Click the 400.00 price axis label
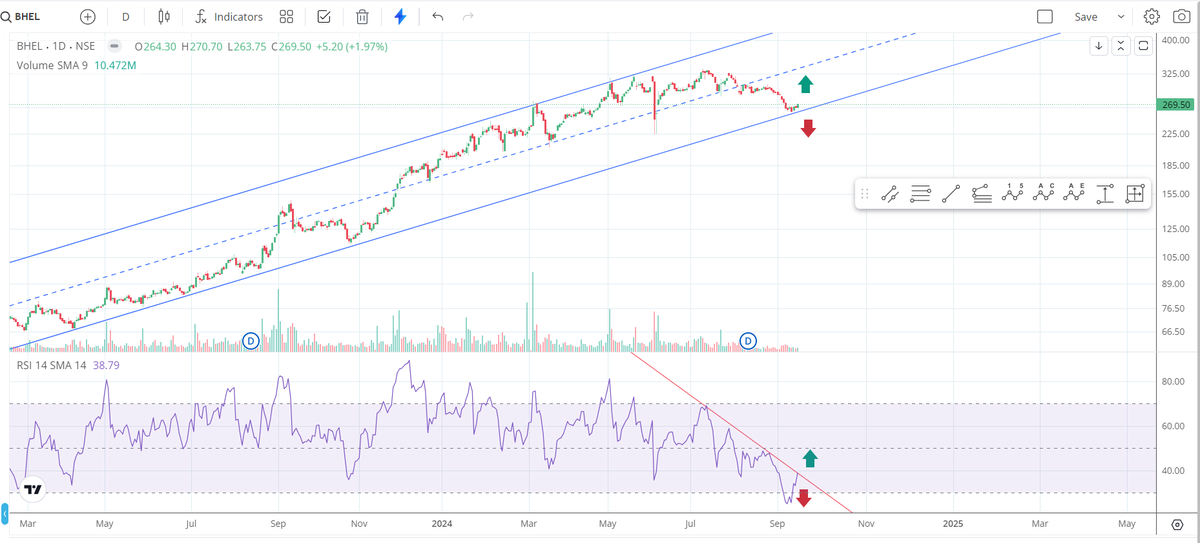Viewport: 1200px width, 543px height. coord(1176,41)
